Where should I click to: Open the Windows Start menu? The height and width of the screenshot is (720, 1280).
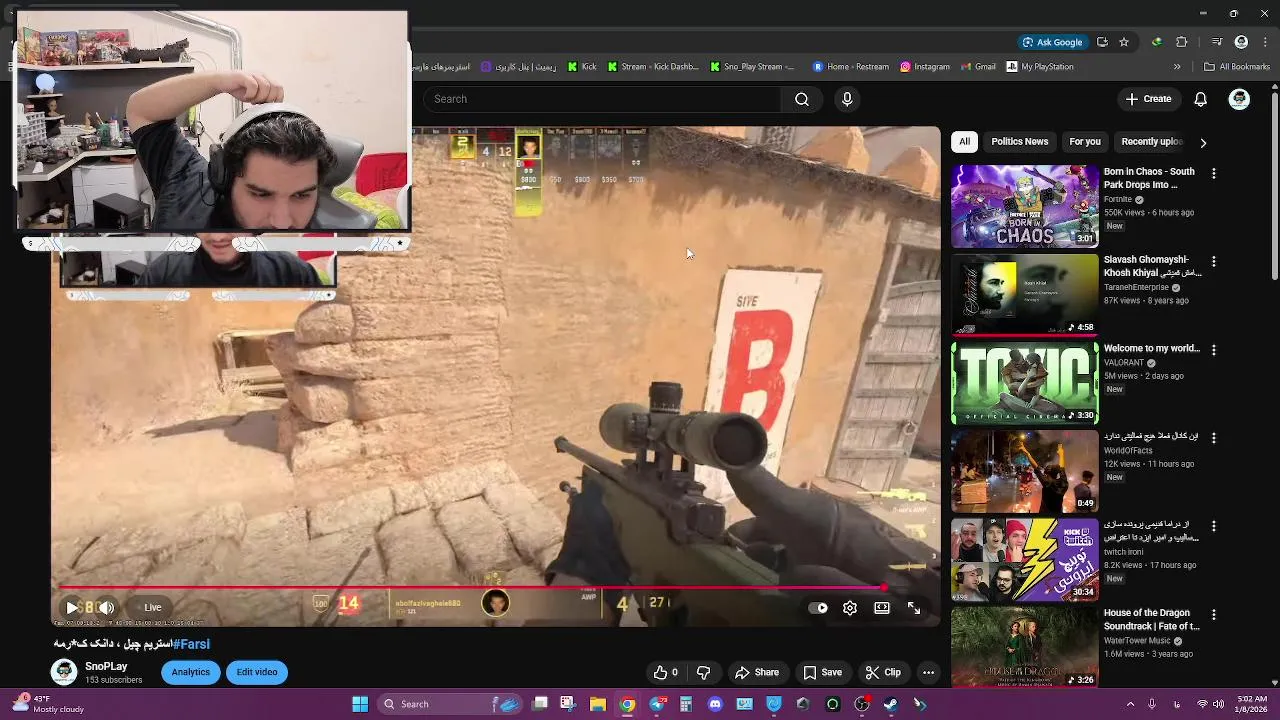click(360, 704)
